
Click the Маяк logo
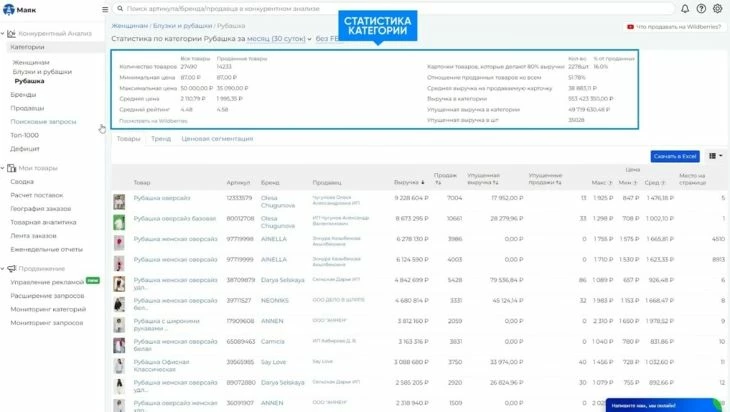pyautogui.click(x=19, y=10)
